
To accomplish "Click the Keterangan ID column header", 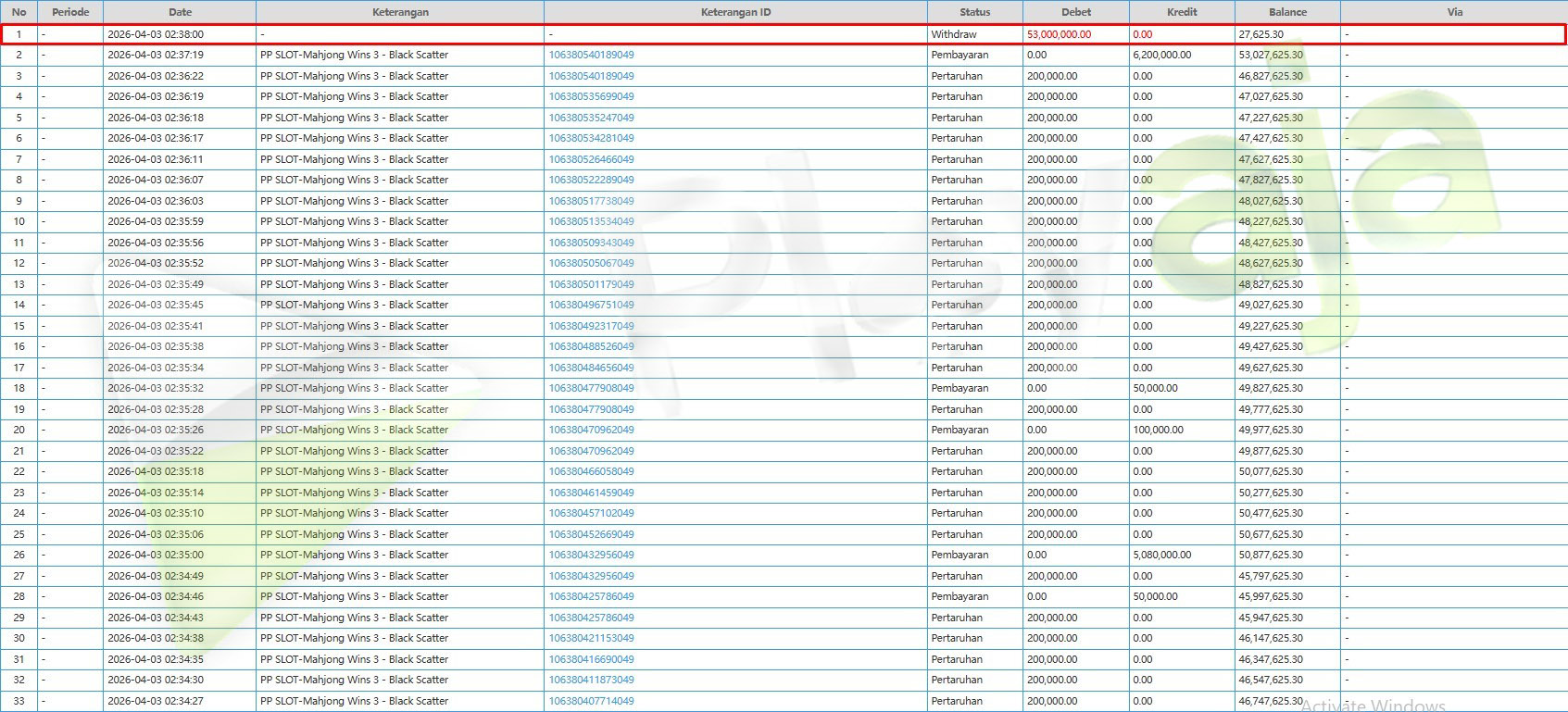I will (x=735, y=12).
